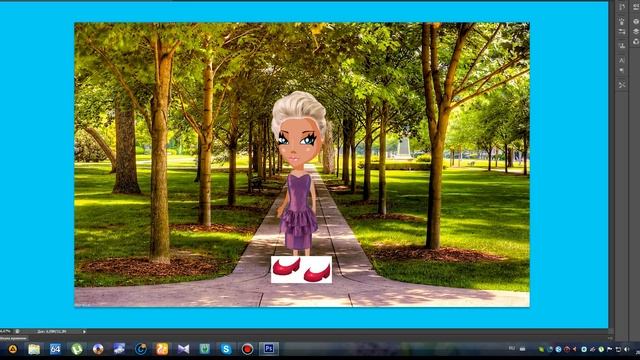This screenshot has width=640, height=360.
Task: Click the network tray icon
Action: pyautogui.click(x=618, y=349)
